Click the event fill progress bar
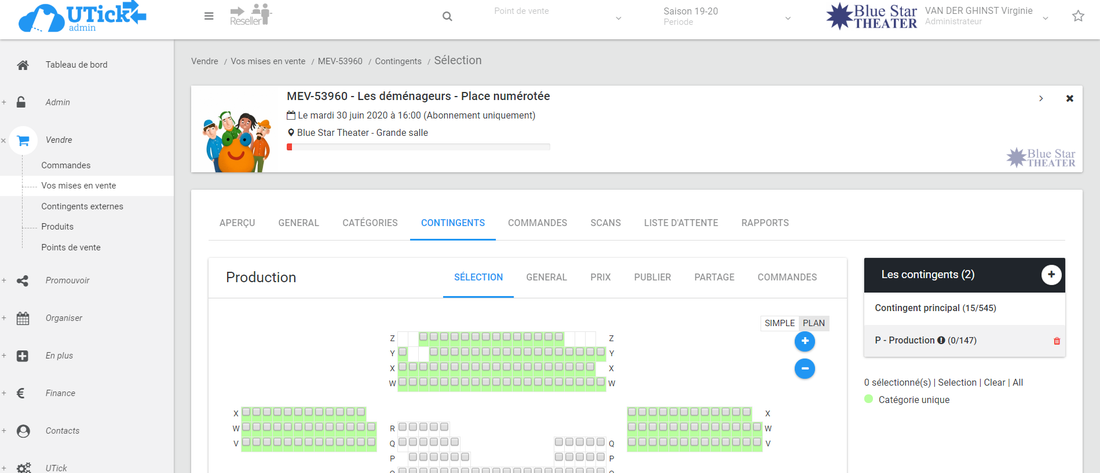1100x473 pixels. click(418, 147)
